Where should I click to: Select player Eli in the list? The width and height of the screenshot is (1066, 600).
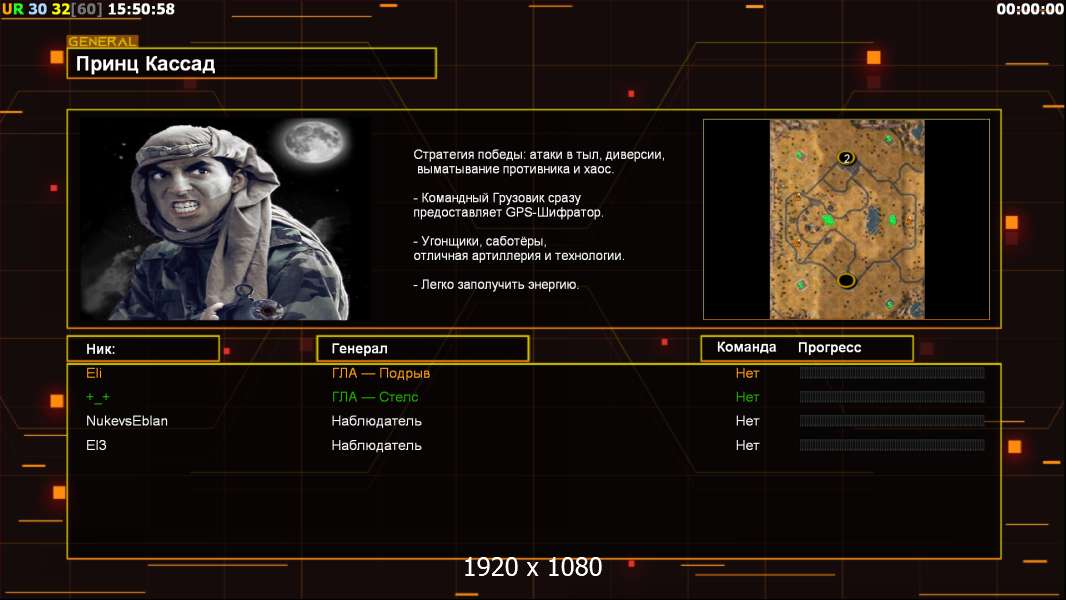click(x=94, y=373)
